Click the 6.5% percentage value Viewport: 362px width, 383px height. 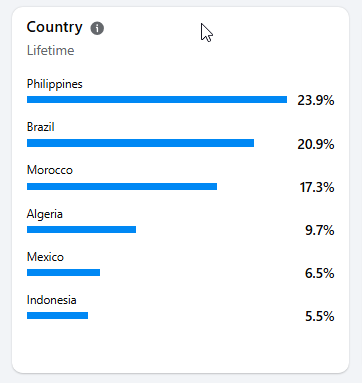pyautogui.click(x=320, y=273)
